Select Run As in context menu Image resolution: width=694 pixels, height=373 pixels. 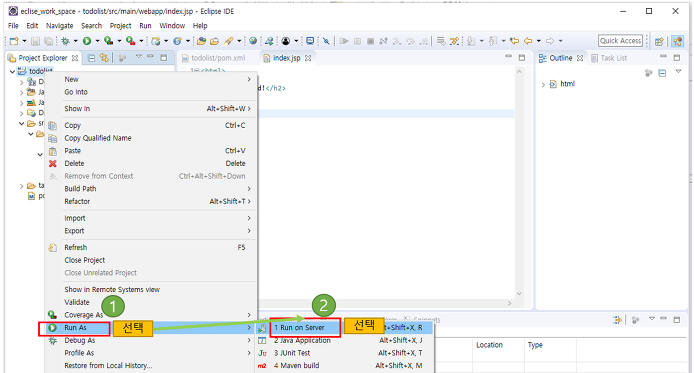[x=150, y=328]
